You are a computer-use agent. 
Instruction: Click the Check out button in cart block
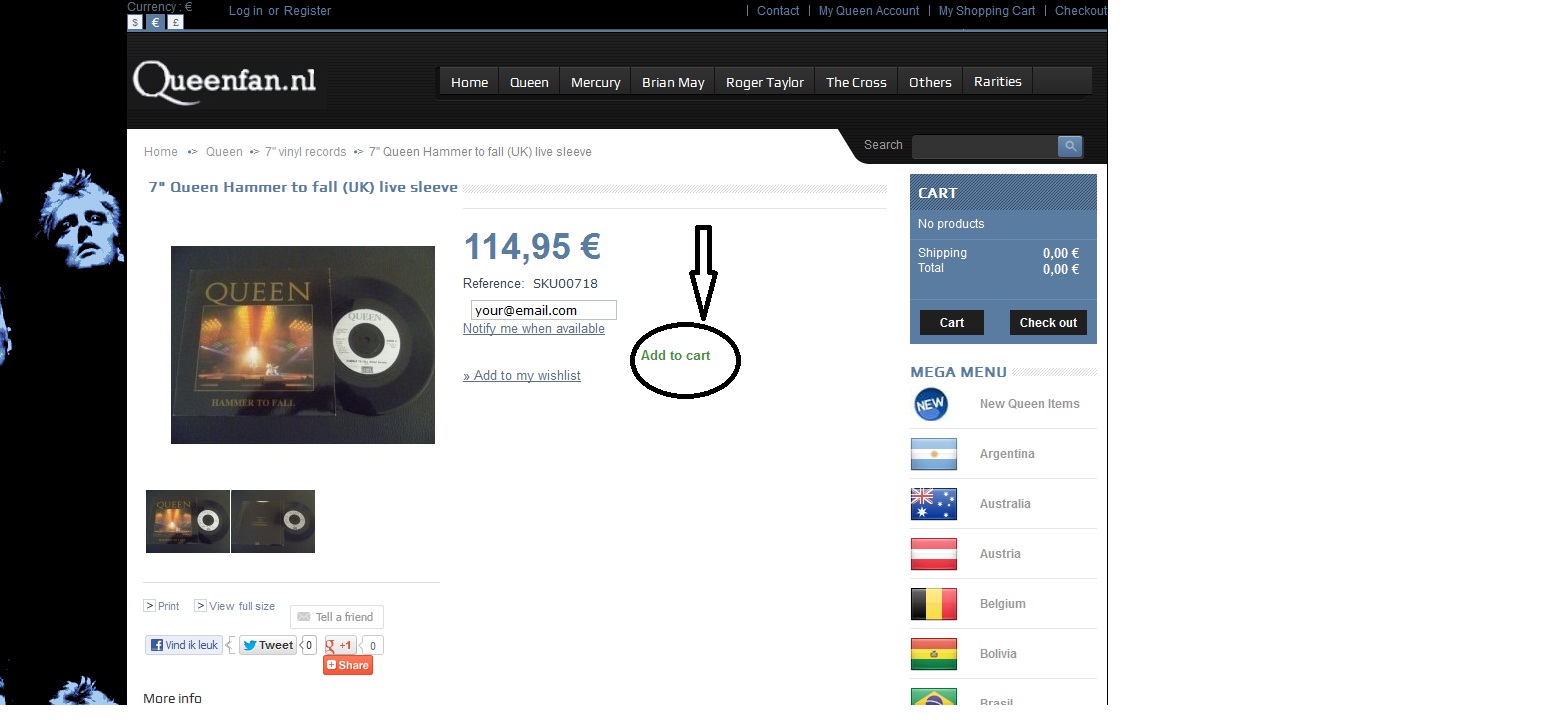point(1048,323)
